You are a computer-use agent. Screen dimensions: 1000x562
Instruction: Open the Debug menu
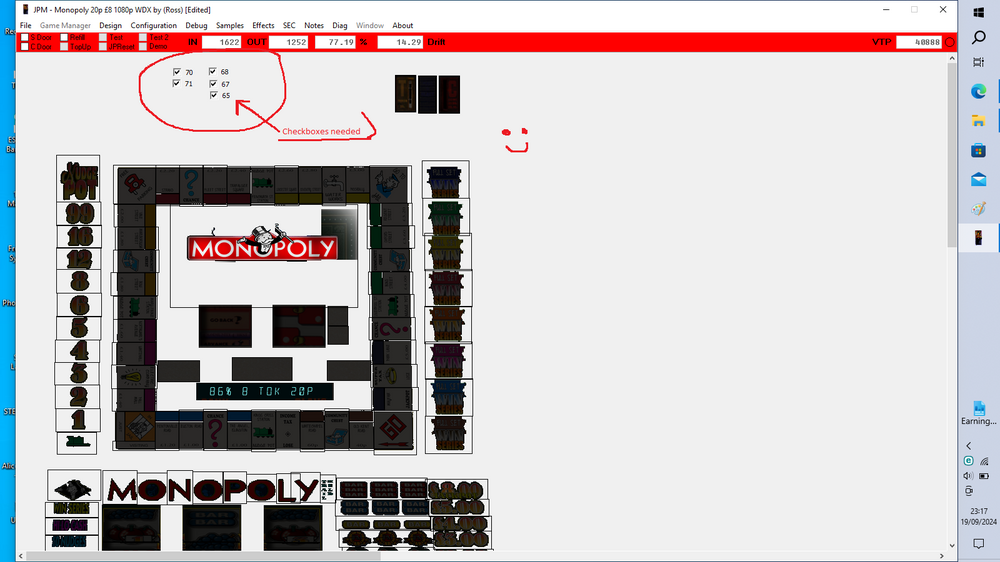196,26
